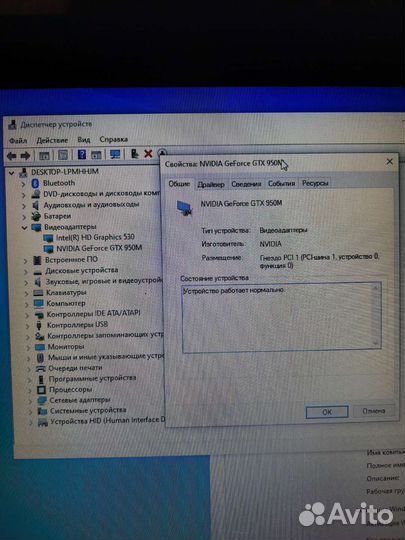405x540 pixels.
Task: Click the Очереди печати printer icon
Action: coord(41,368)
